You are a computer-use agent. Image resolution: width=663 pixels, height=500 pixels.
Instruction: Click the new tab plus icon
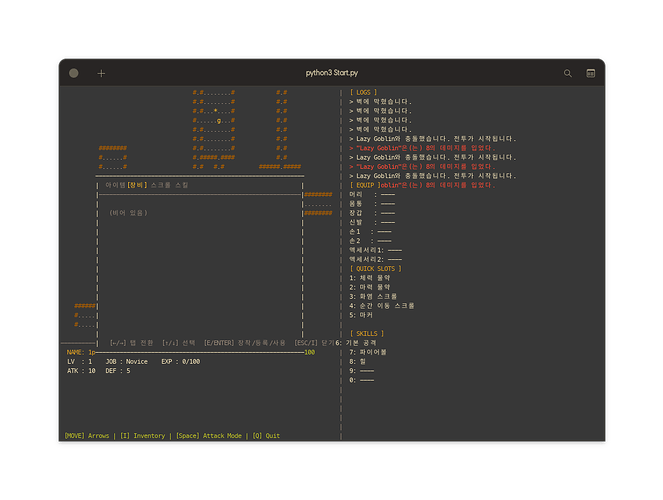(x=101, y=73)
